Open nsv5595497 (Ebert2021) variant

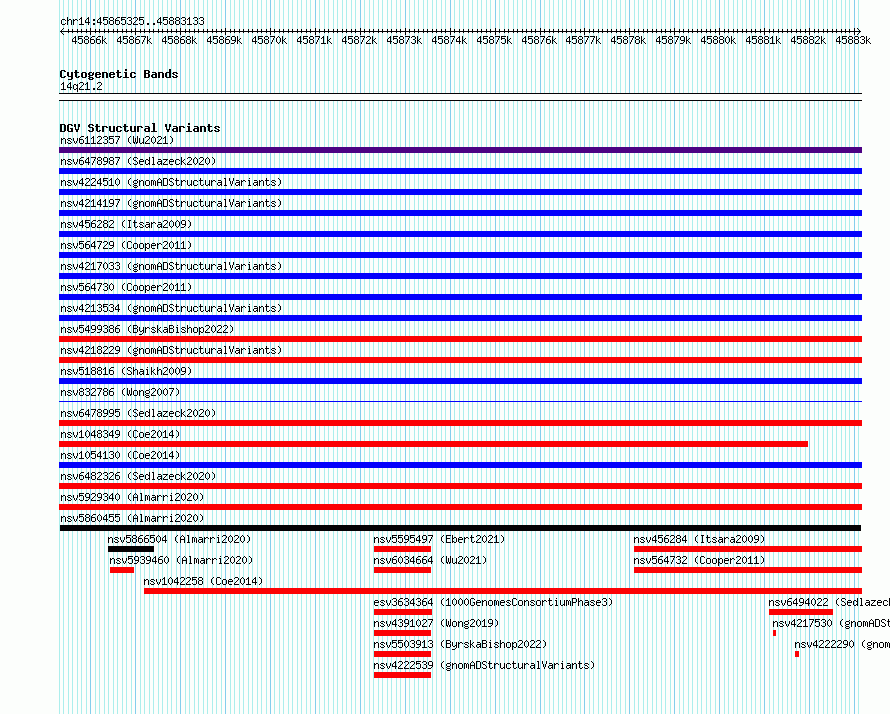(x=439, y=539)
